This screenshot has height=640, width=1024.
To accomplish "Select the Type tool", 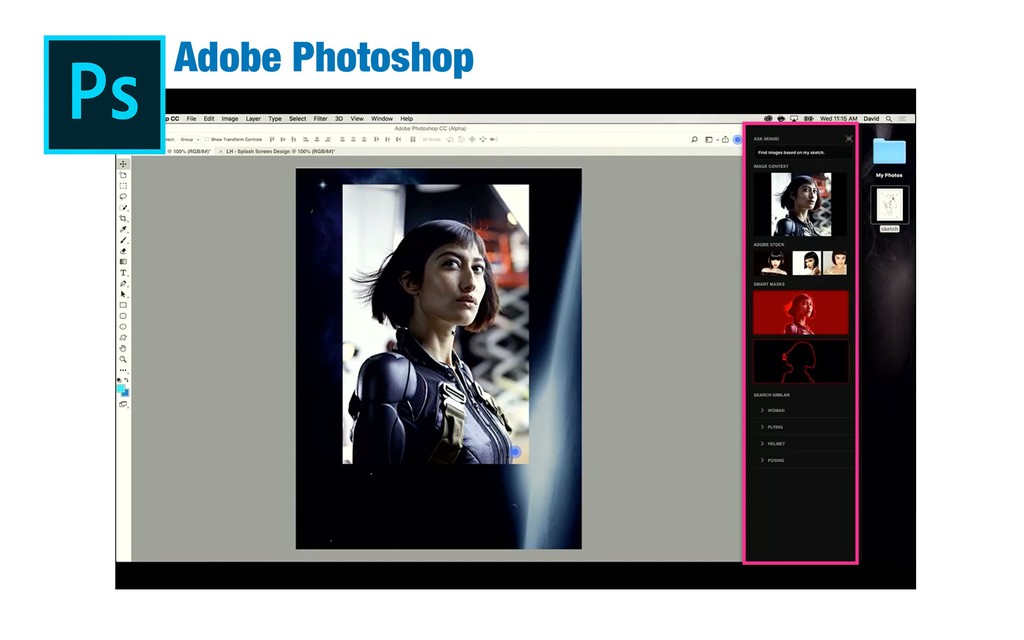I will pyautogui.click(x=123, y=273).
